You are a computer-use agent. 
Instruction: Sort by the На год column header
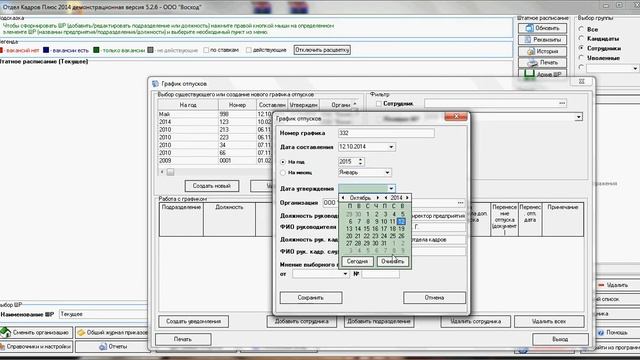188,105
